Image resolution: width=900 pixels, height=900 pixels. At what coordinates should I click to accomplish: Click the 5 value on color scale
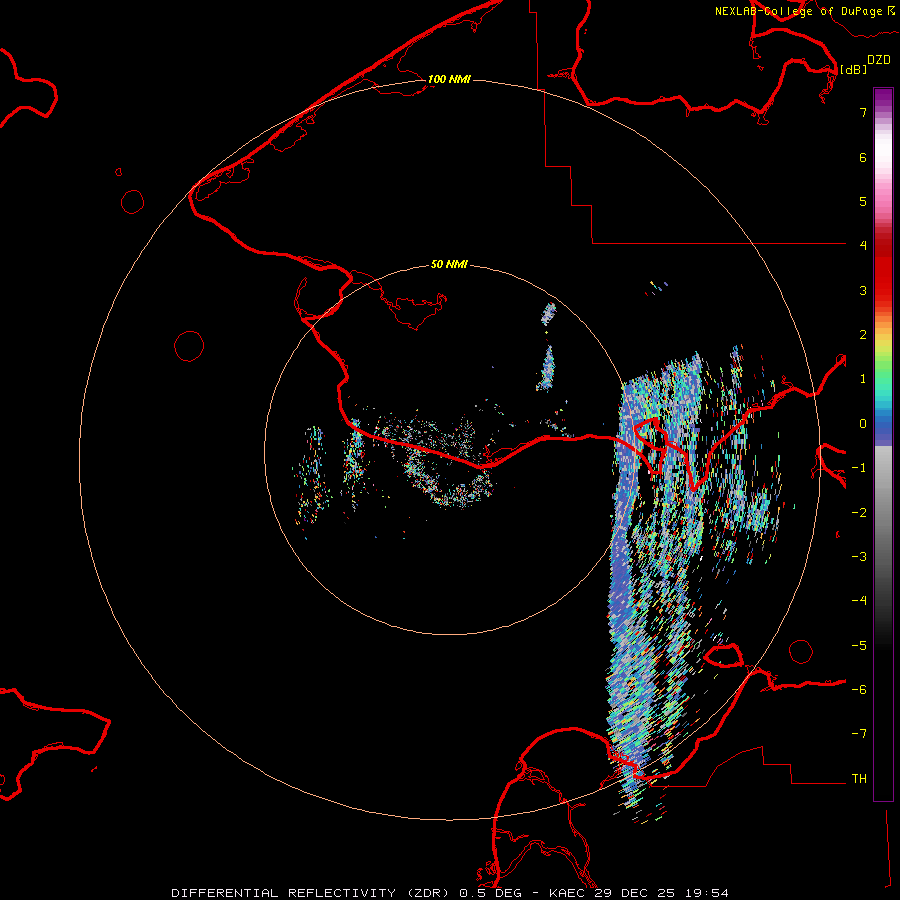(x=863, y=201)
